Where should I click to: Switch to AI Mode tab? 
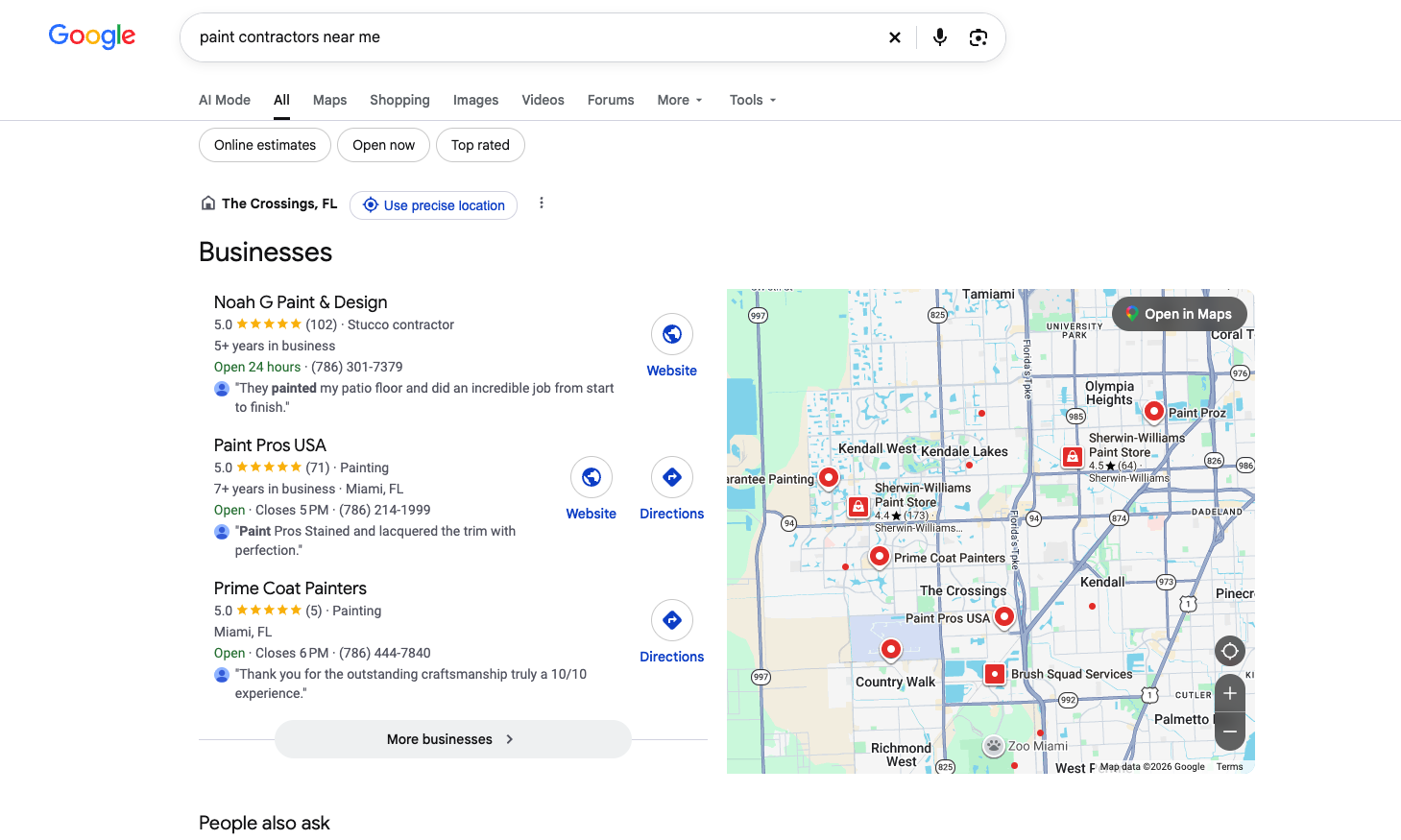click(x=225, y=100)
